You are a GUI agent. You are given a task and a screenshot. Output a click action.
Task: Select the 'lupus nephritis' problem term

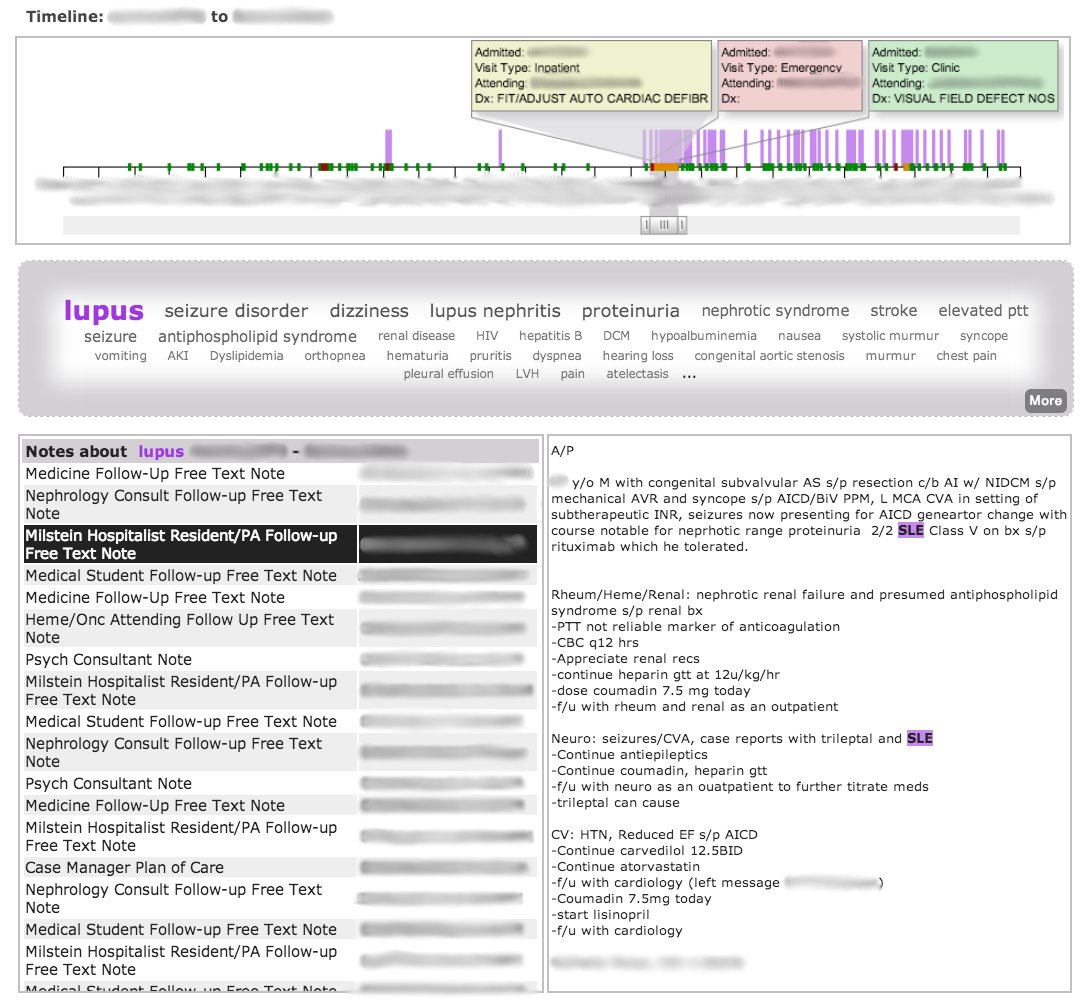coord(495,311)
